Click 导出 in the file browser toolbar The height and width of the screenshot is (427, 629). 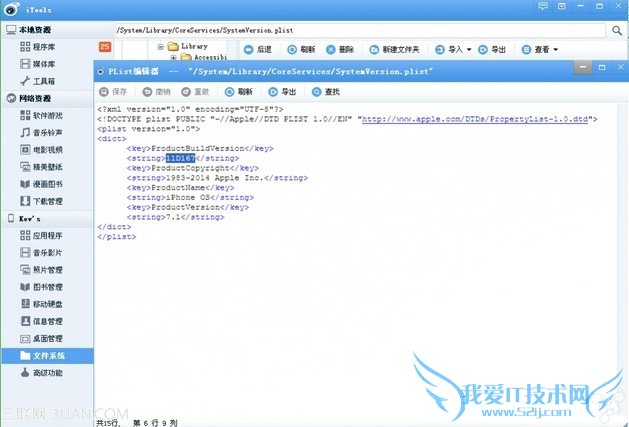(492, 49)
